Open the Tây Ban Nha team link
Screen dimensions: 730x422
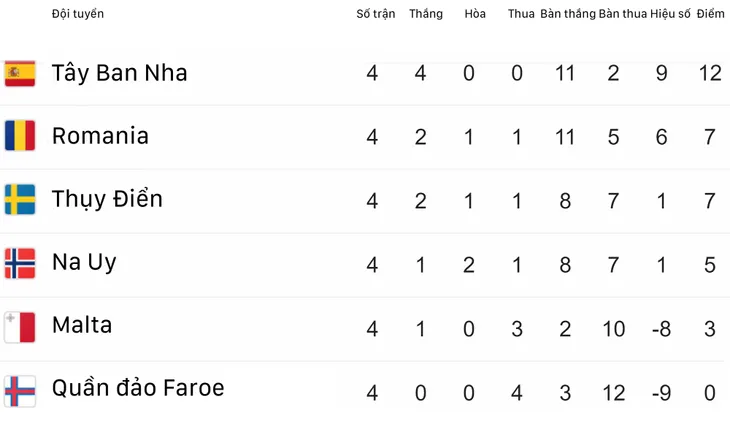click(x=120, y=73)
